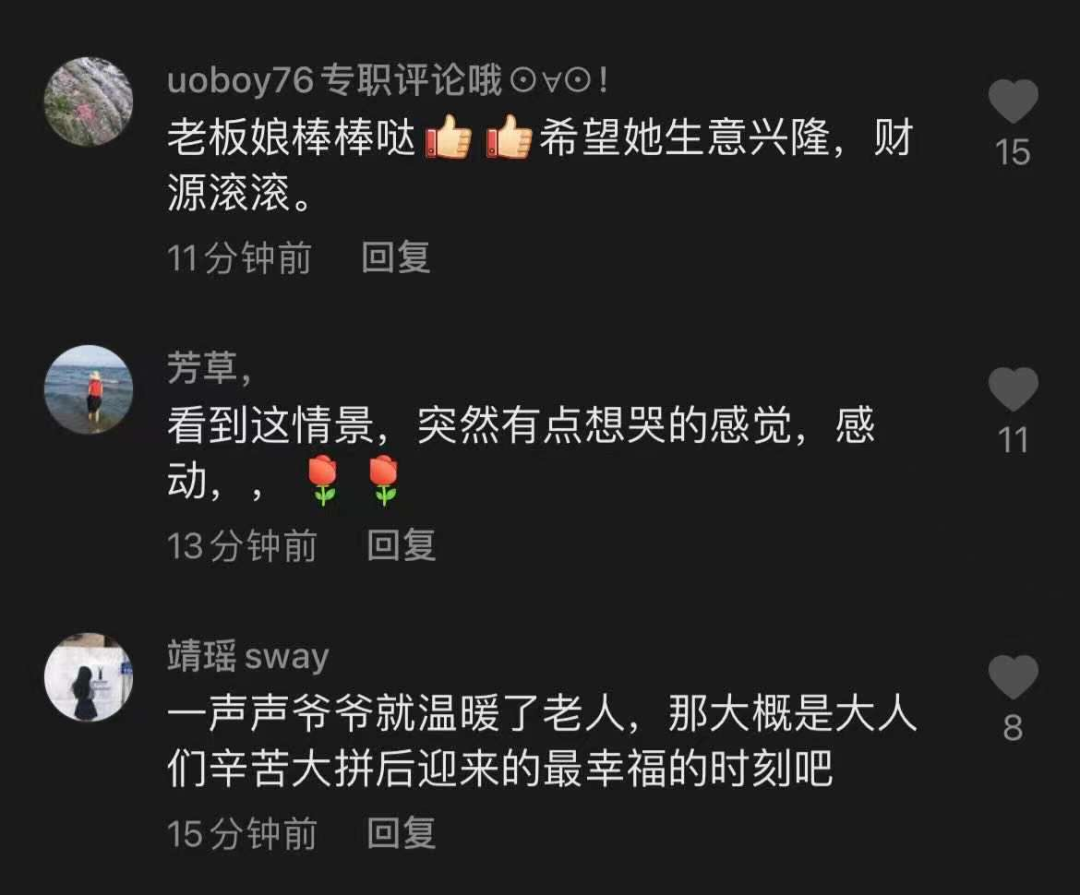Like the comment by uoboy76
1080x895 pixels.
[x=1013, y=101]
